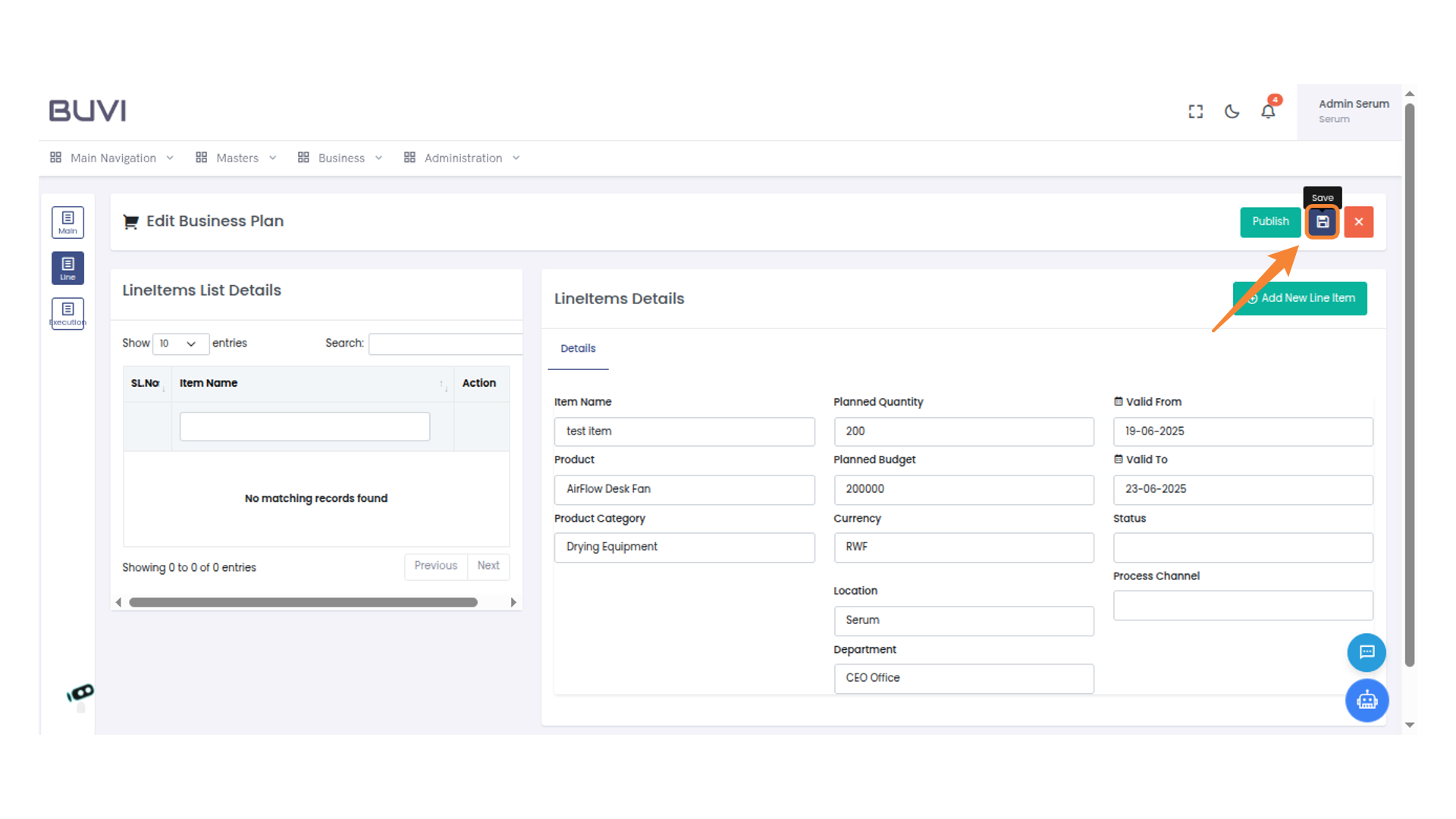Click the horizontal scrollbar under the line items table
Screen dimensions: 1456x819
pos(303,602)
